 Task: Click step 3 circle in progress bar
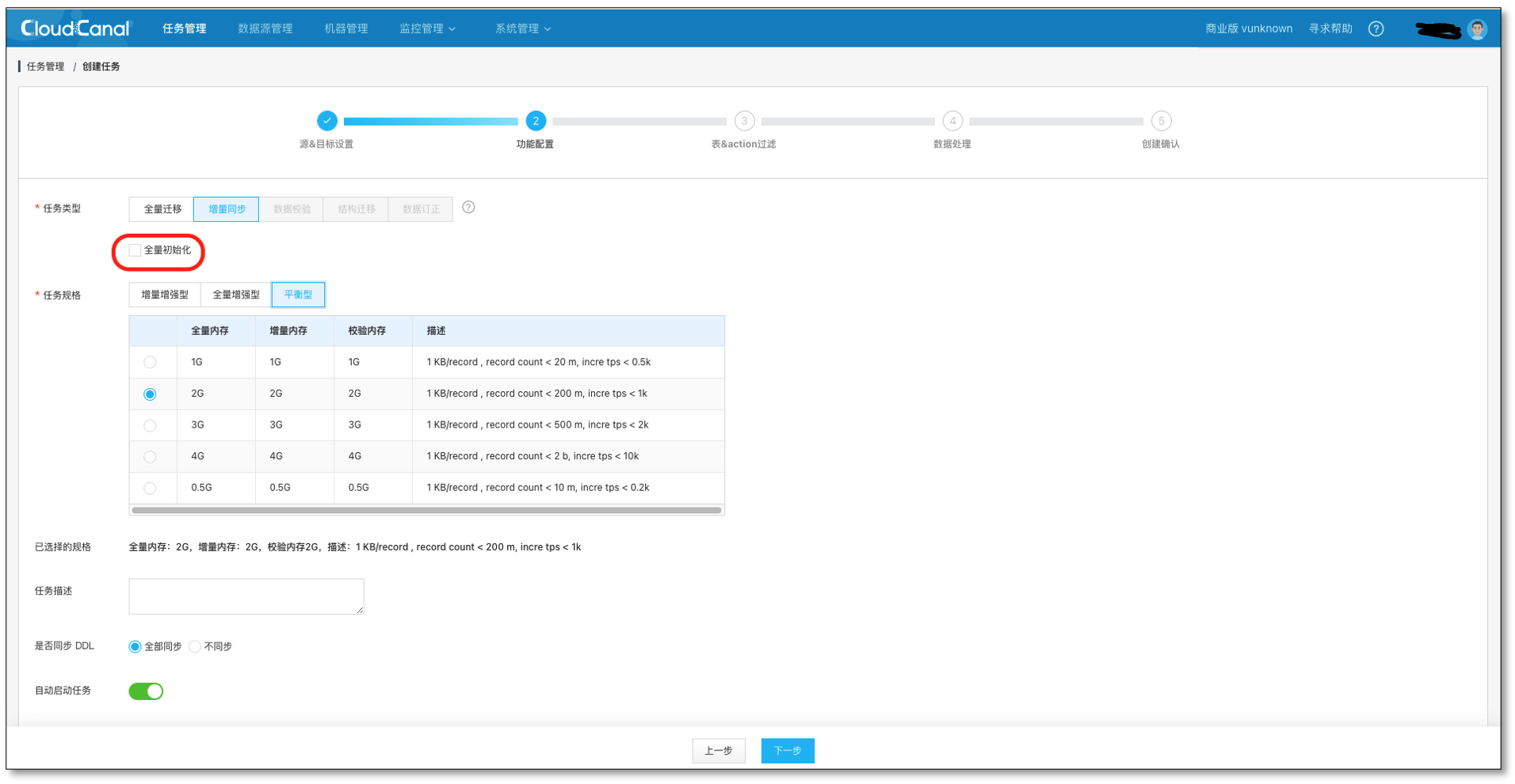[743, 121]
